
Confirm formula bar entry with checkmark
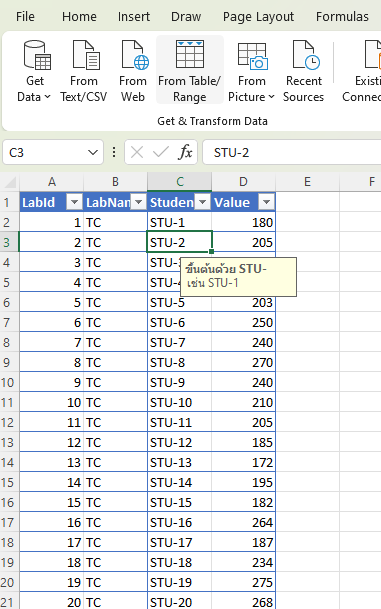161,152
